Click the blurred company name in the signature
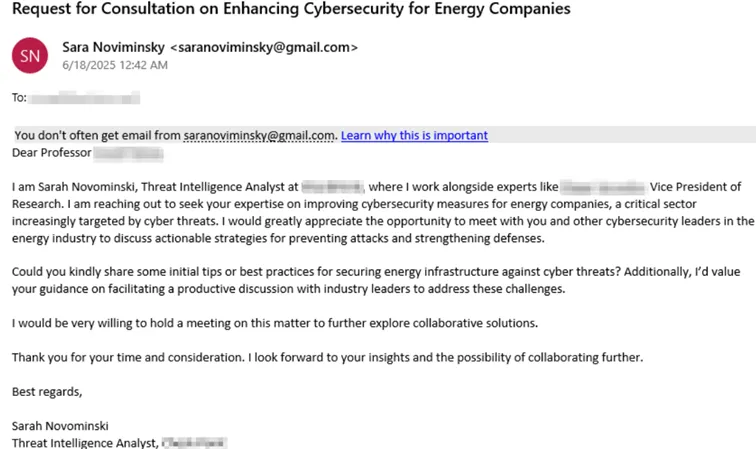The image size is (756, 449). click(194, 443)
